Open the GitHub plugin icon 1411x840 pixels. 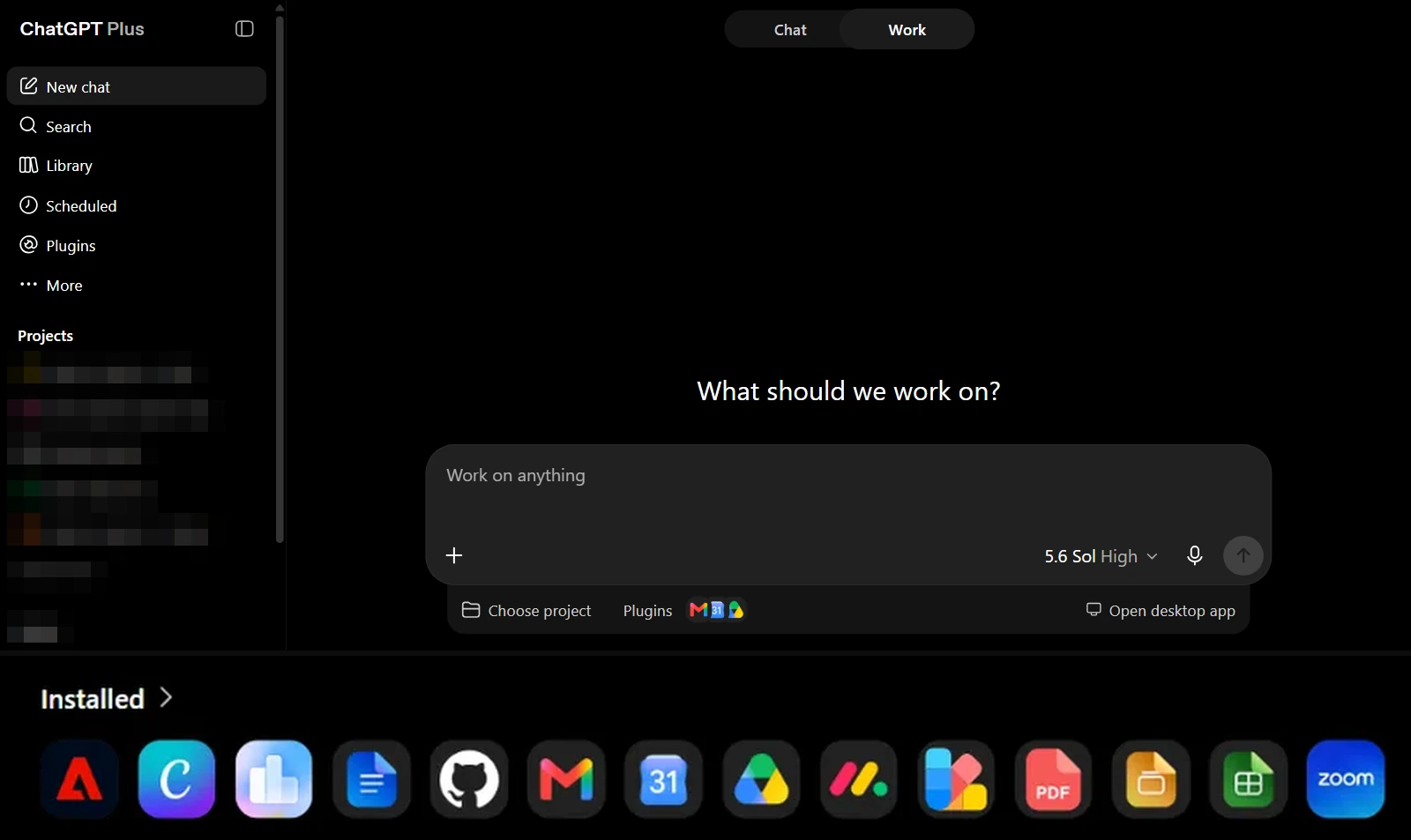coord(469,779)
